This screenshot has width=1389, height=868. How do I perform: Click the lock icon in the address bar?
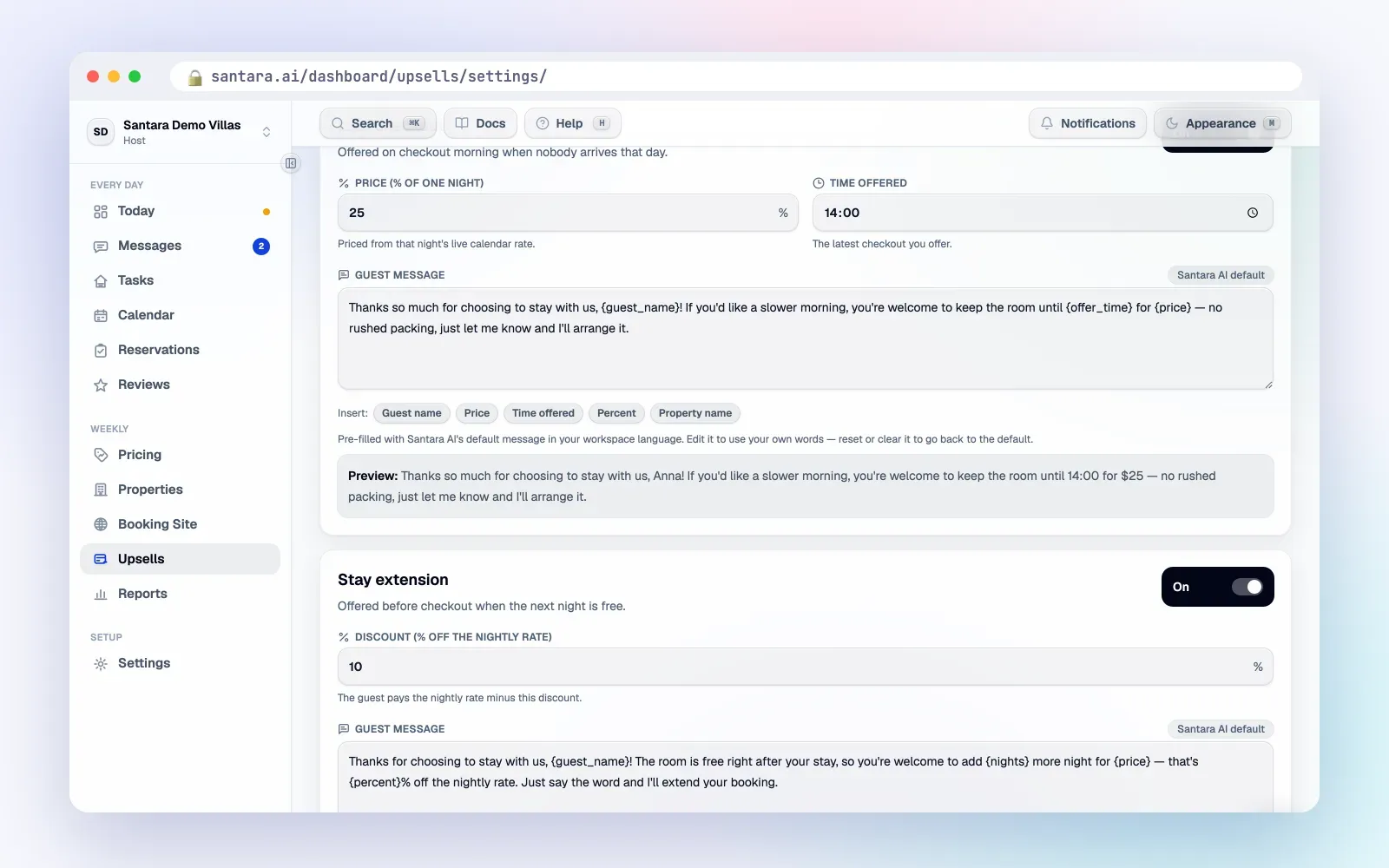tap(195, 77)
